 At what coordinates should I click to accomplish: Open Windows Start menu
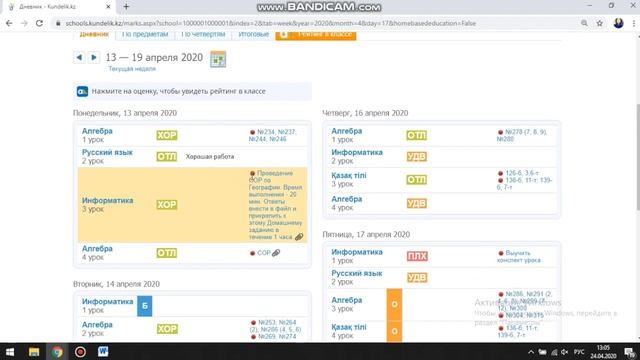(x=9, y=352)
